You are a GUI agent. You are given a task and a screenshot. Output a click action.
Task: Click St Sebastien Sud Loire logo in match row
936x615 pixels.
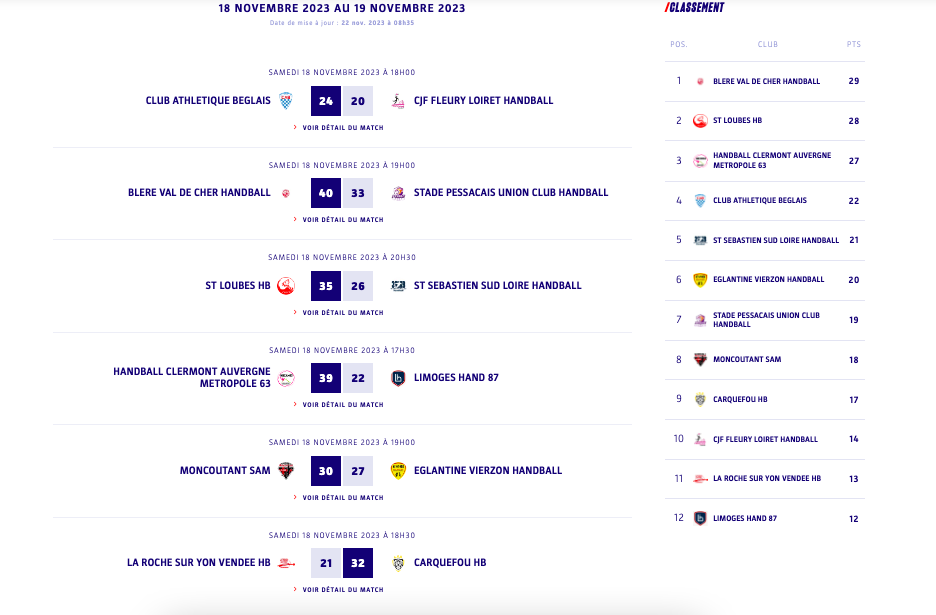398,285
